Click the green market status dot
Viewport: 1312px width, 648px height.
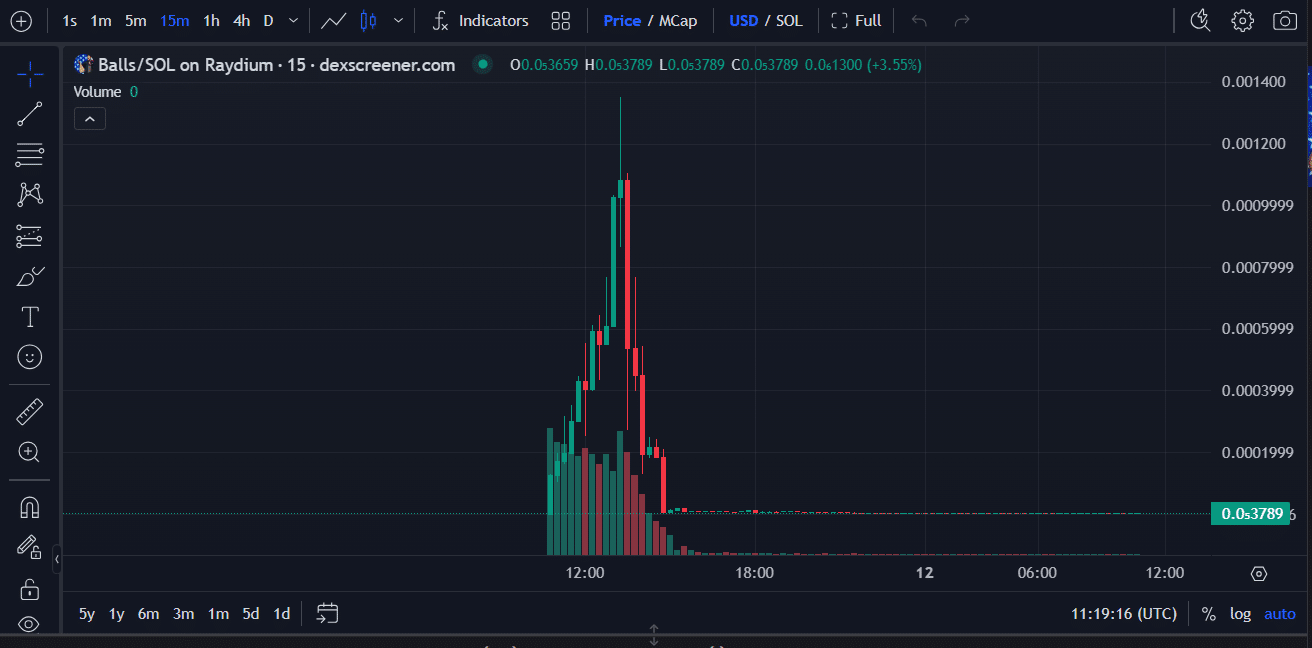[x=483, y=65]
